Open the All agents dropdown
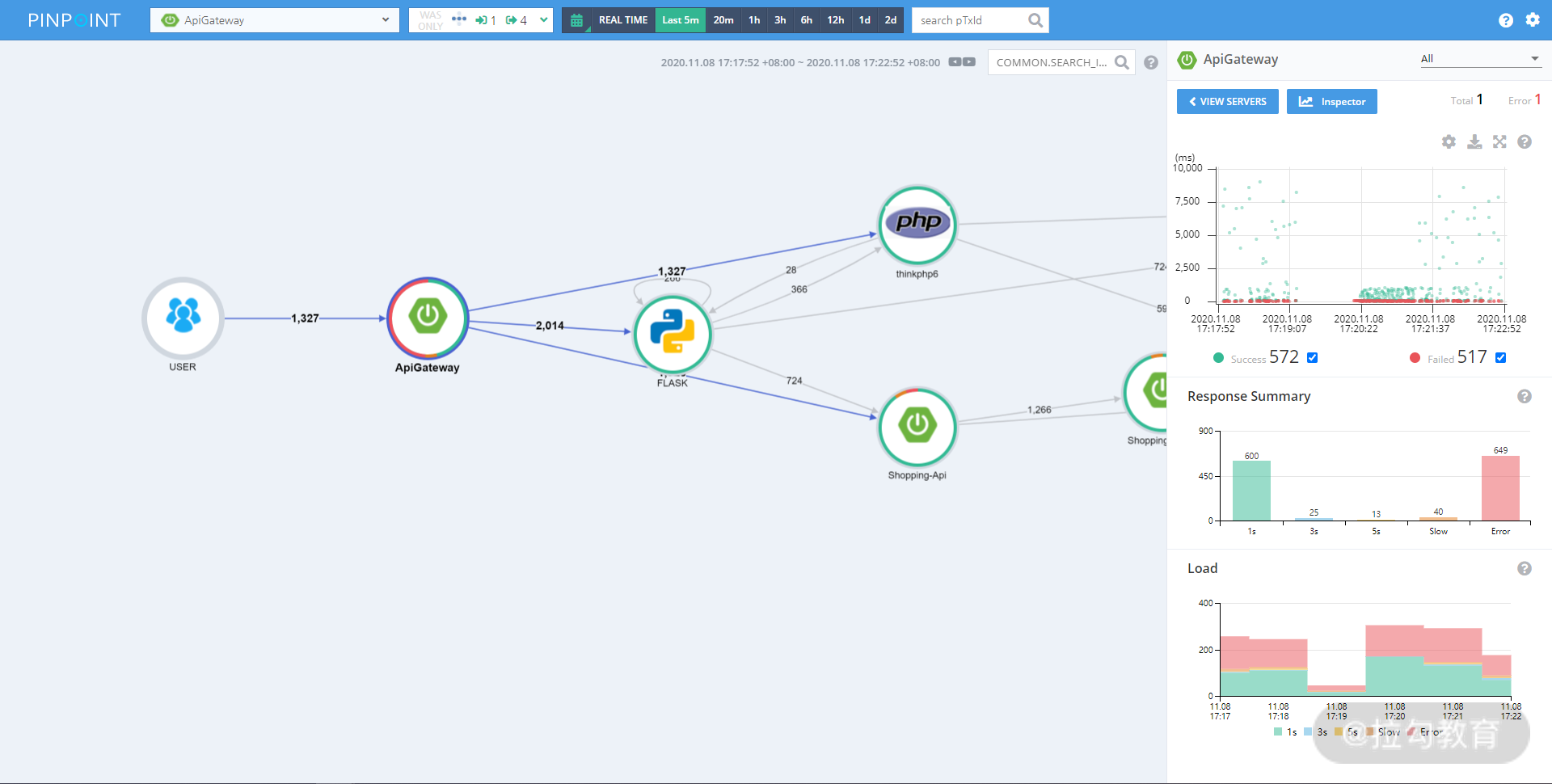Image resolution: width=1552 pixels, height=784 pixels. pyautogui.click(x=1480, y=58)
